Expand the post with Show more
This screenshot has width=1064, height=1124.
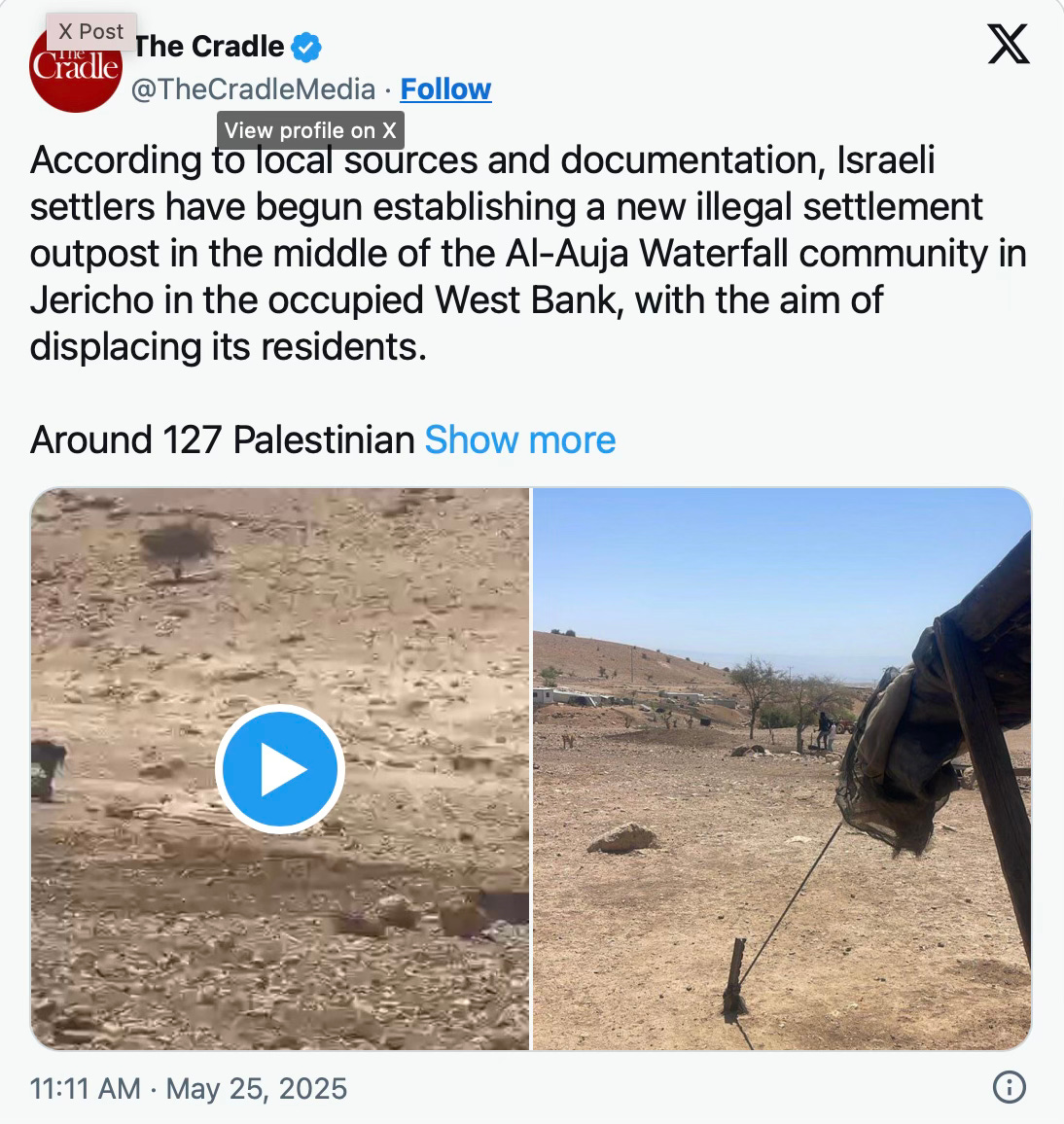519,439
